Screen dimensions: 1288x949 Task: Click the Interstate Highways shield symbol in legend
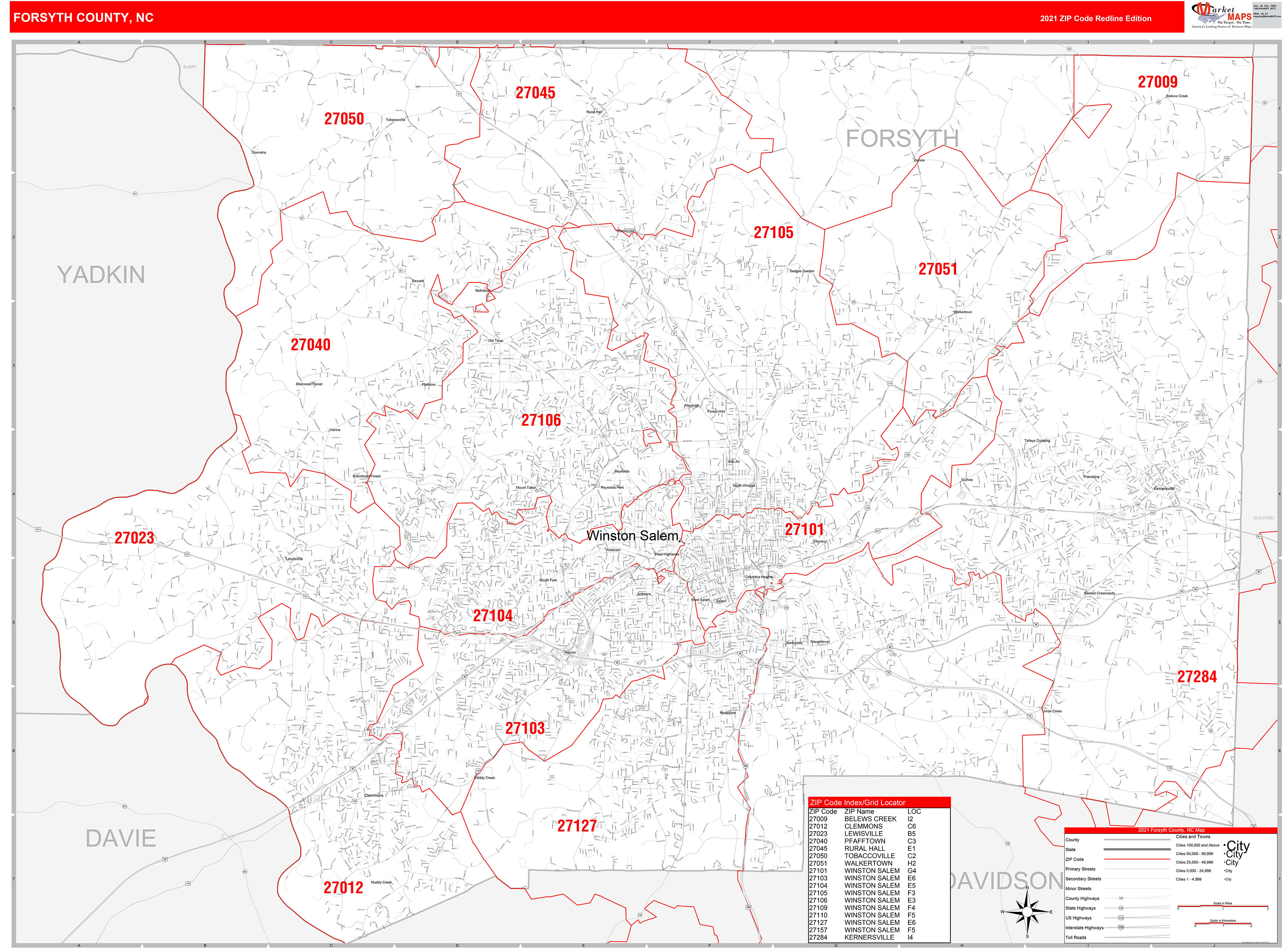pyautogui.click(x=1120, y=928)
